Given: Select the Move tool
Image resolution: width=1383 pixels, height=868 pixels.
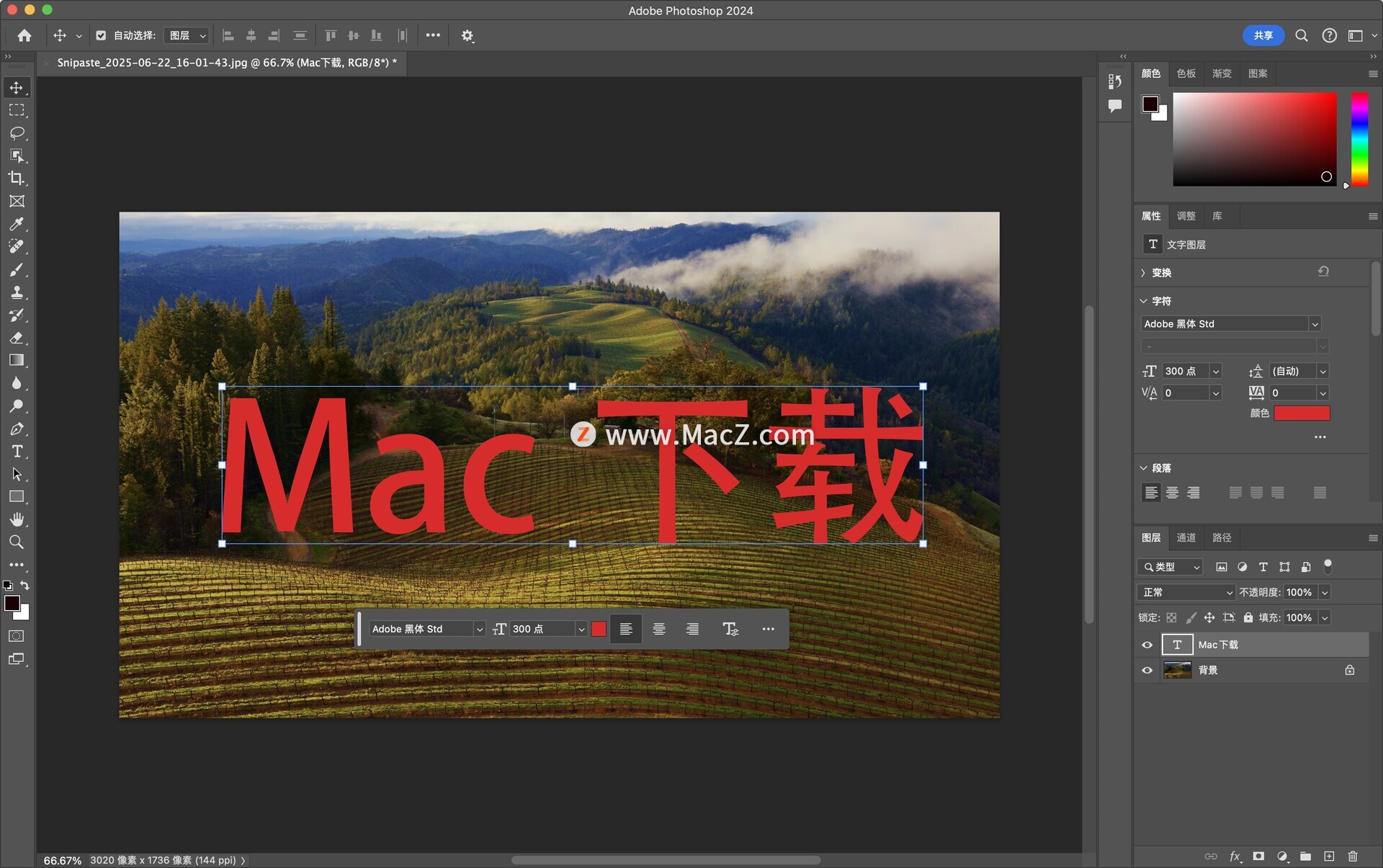Looking at the screenshot, I should tap(17, 88).
